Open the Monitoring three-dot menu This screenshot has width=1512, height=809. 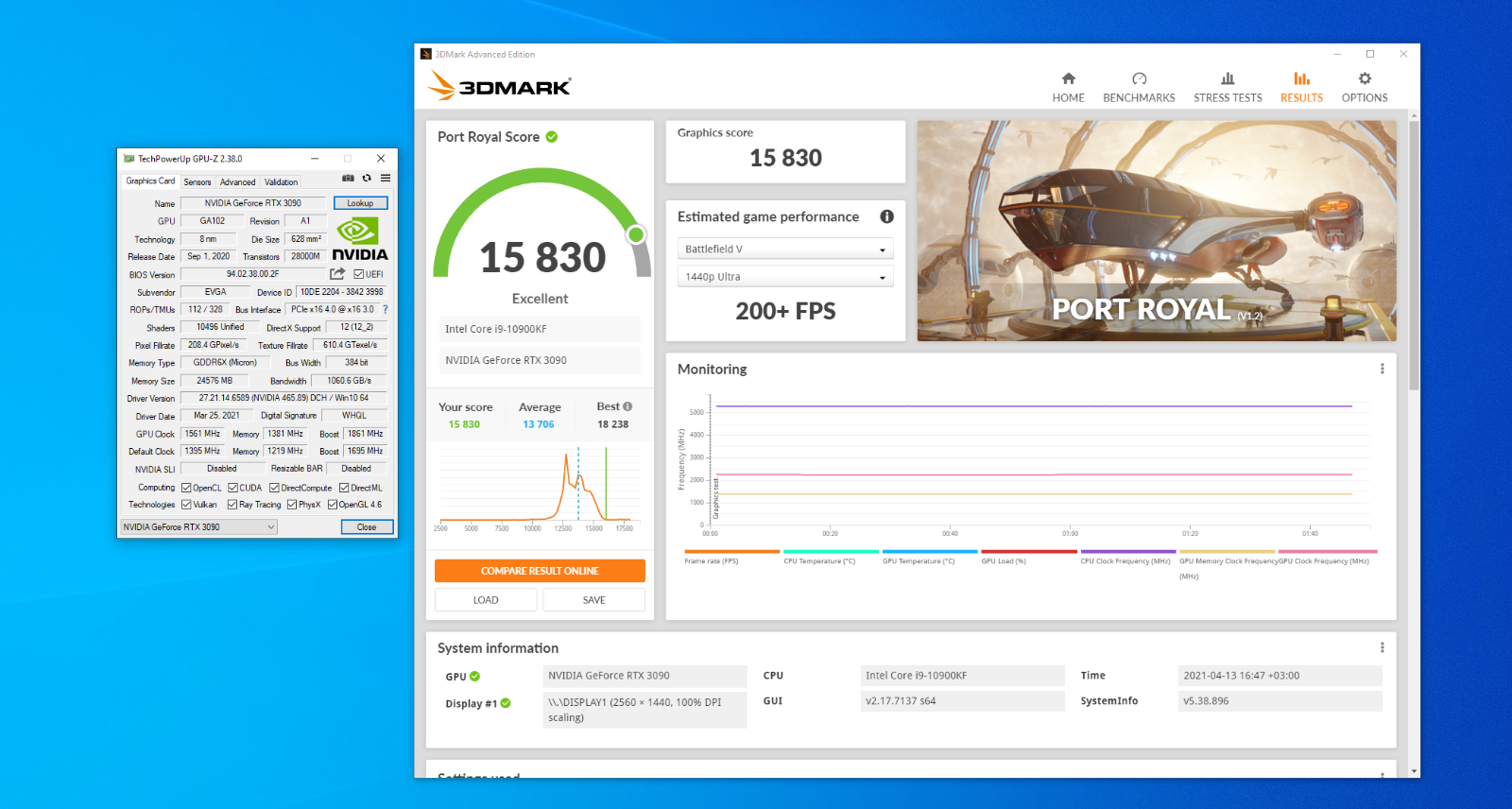(x=1382, y=369)
